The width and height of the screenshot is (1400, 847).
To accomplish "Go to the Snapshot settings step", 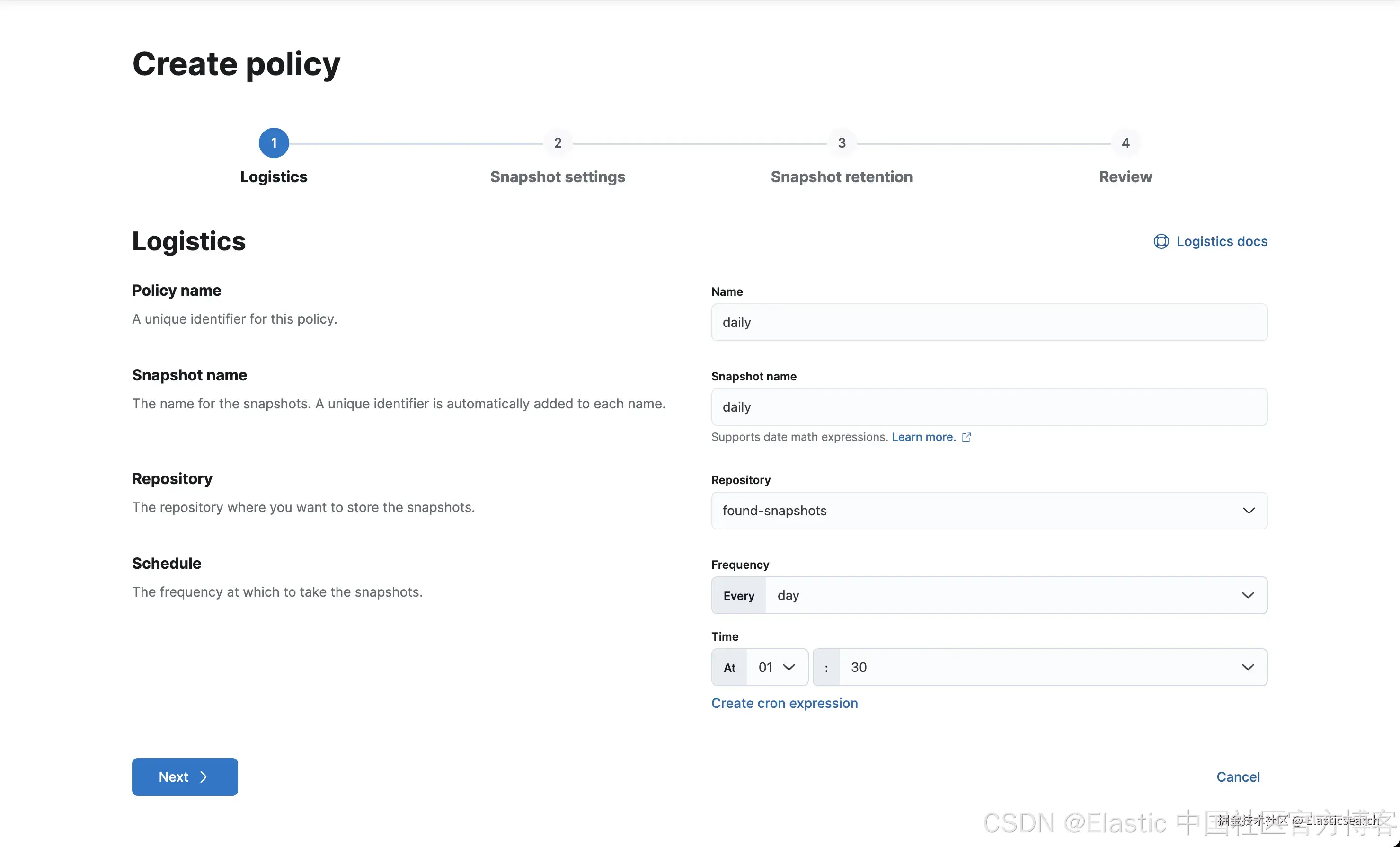I will [558, 176].
